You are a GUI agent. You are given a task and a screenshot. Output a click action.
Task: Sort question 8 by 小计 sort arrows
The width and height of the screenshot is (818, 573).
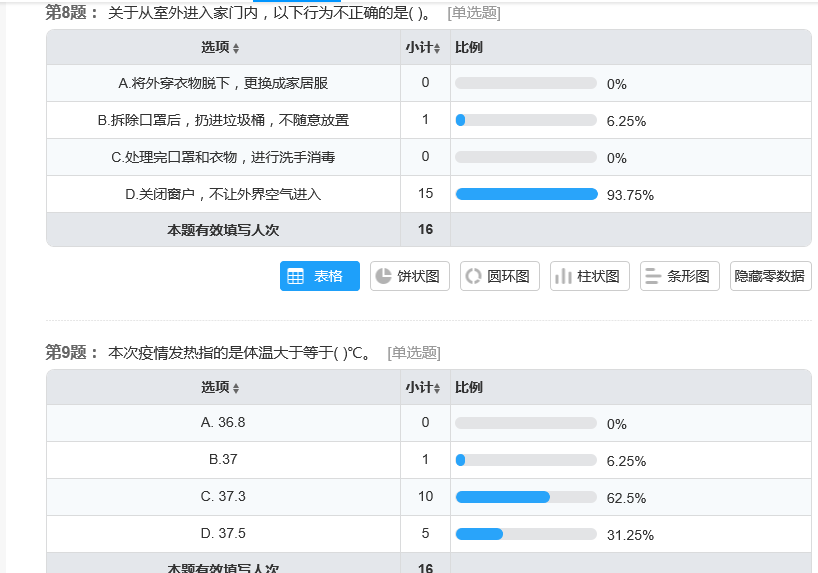437,48
